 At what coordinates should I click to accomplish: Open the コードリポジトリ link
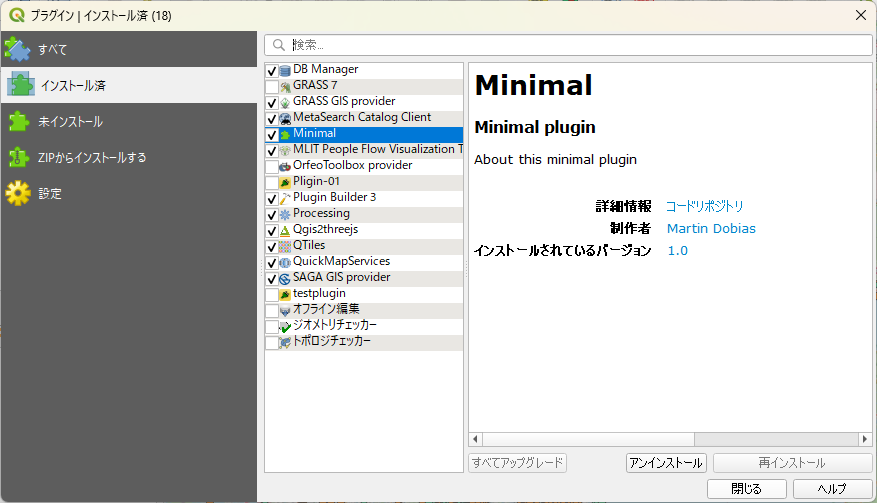[704, 206]
